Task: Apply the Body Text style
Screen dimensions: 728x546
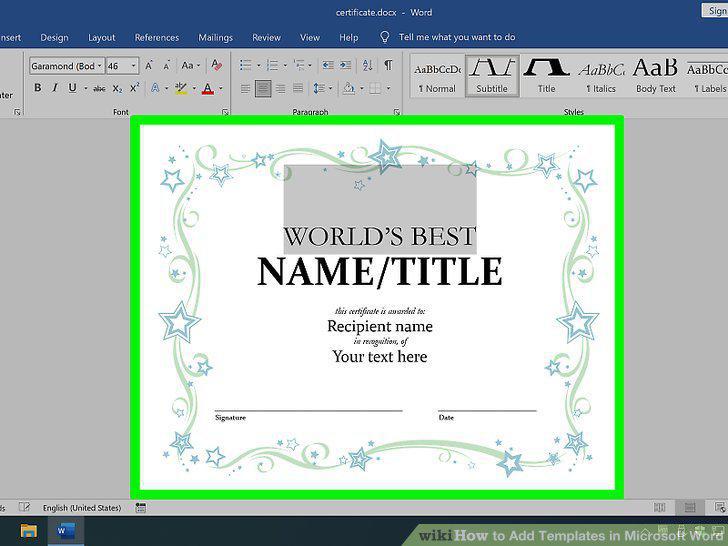Action: pyautogui.click(x=656, y=76)
